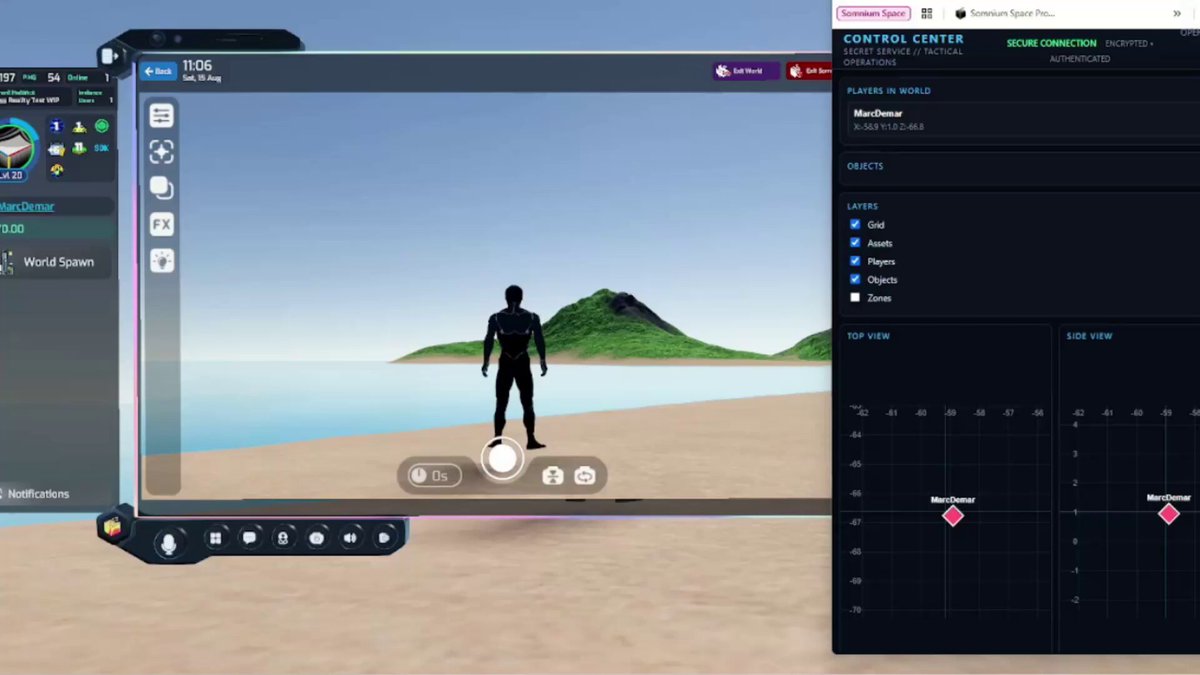Screen dimensions: 1200x675
Task: Select the World Spawn entry
Action: [x=57, y=262]
